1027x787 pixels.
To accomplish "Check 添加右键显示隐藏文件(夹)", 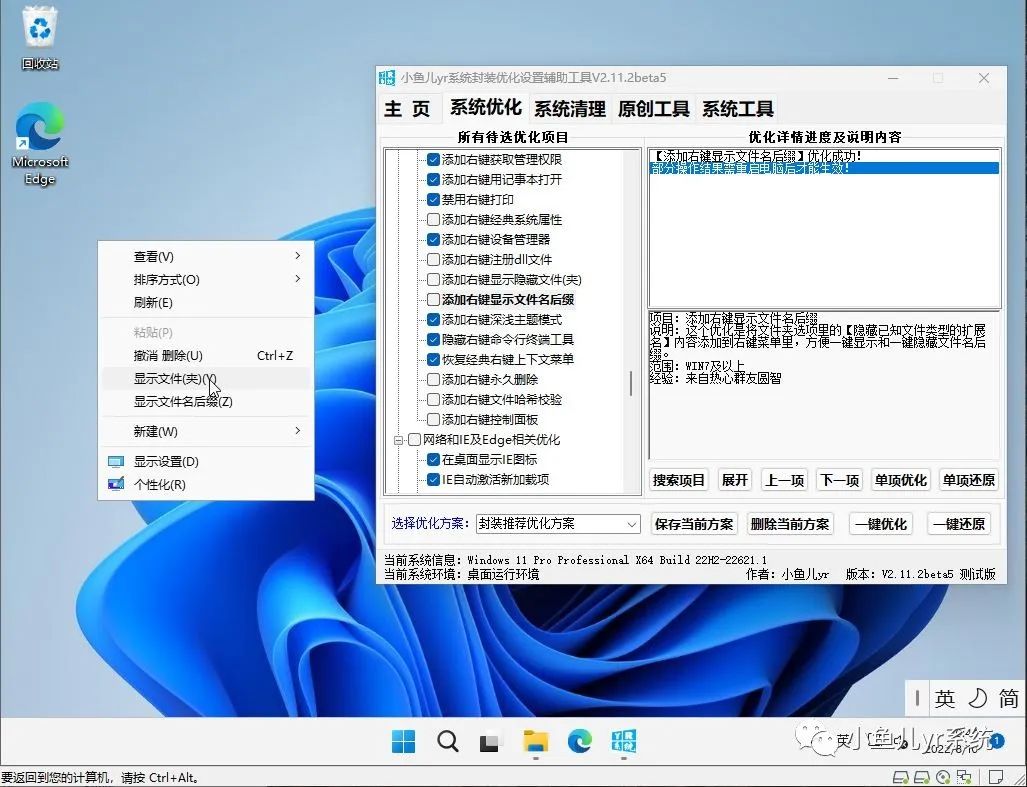I will 433,280.
